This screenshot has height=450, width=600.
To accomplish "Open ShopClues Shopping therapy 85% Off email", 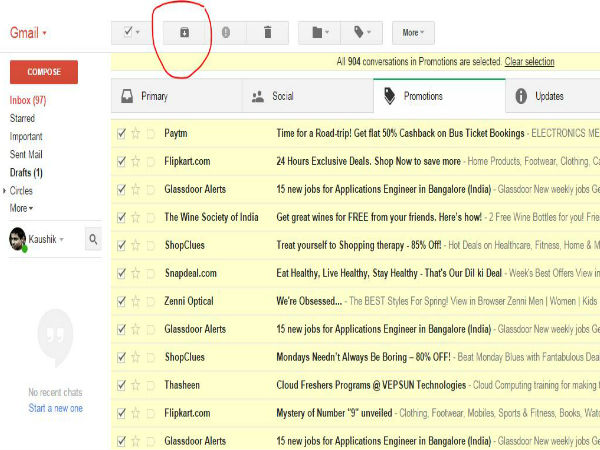I will pyautogui.click(x=356, y=245).
